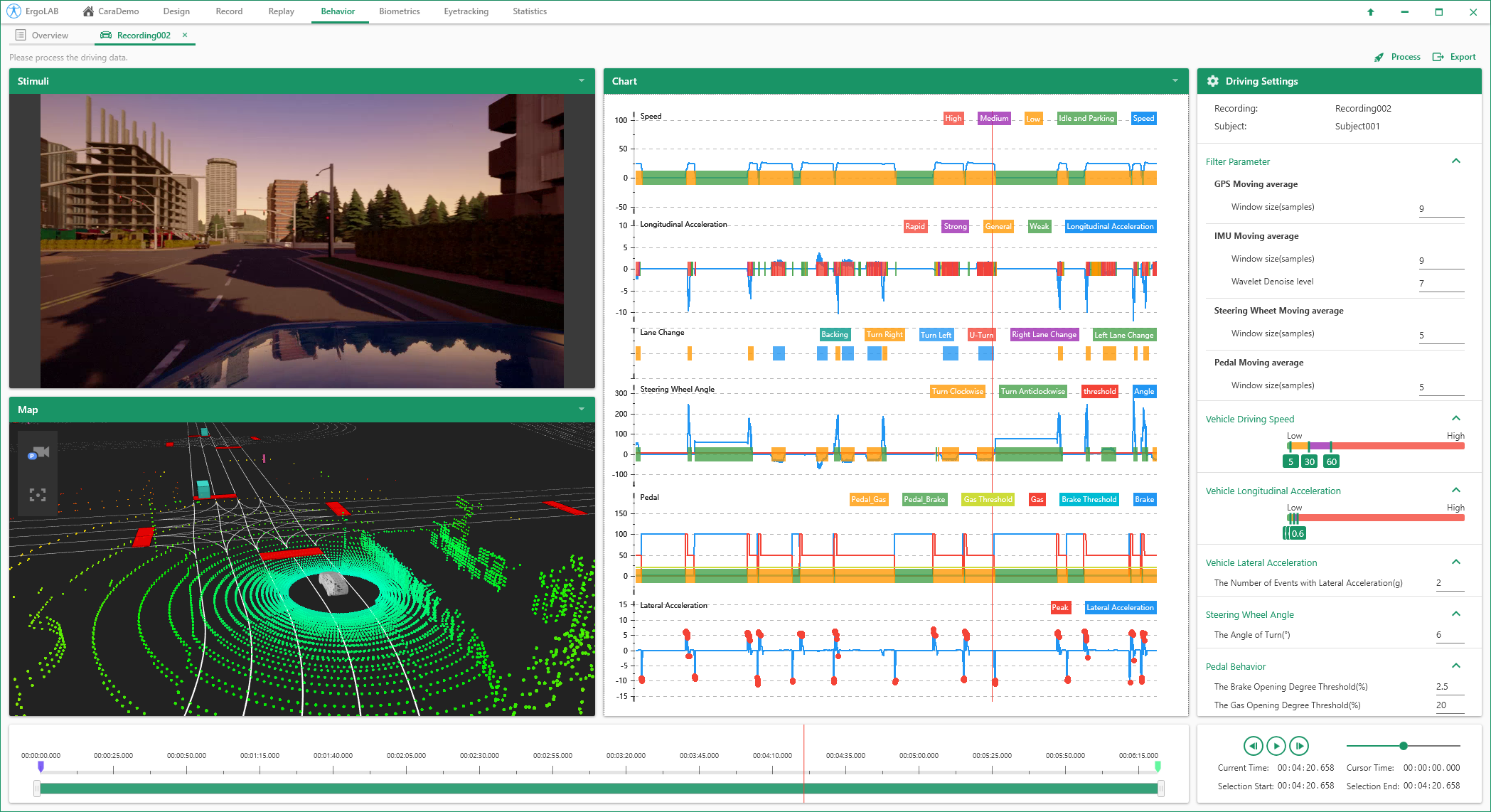
Task: Step back one frame
Action: point(1253,746)
